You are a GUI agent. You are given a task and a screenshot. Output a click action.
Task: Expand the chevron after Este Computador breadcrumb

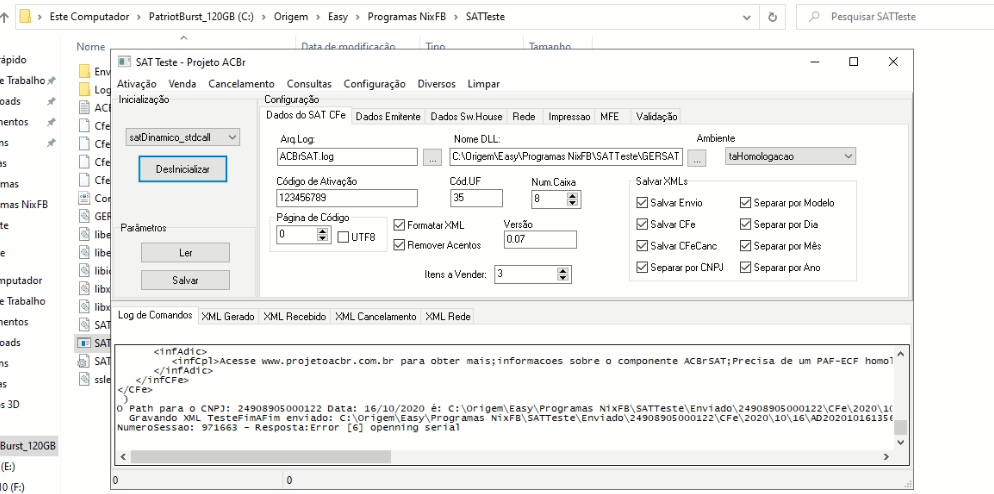139,17
